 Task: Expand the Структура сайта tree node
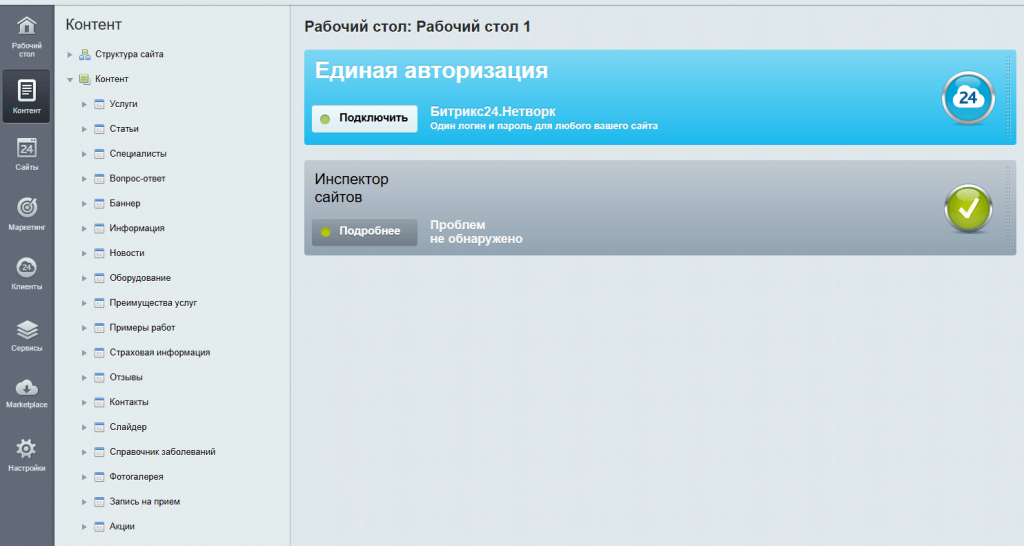point(70,55)
